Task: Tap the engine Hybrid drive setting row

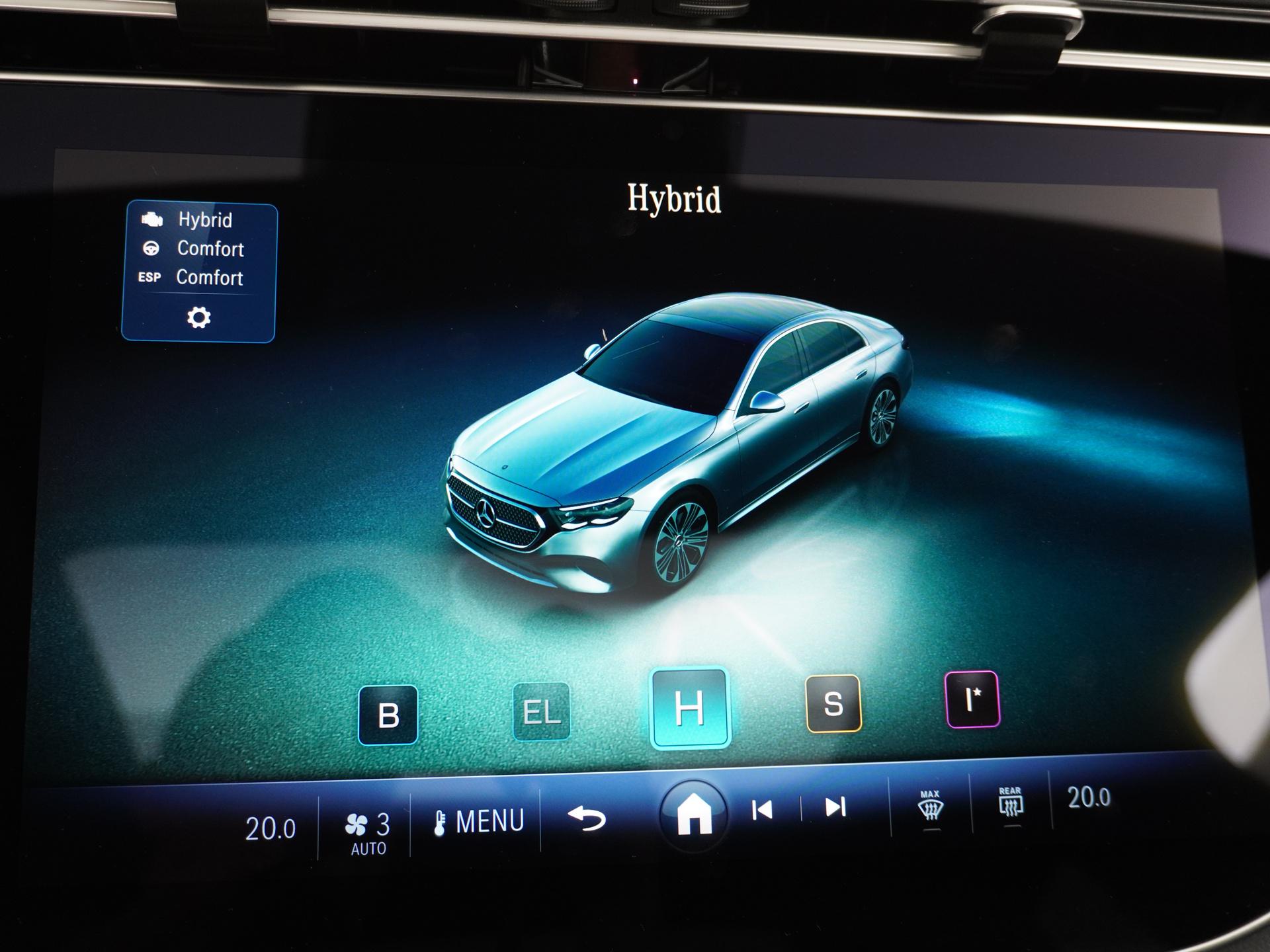Action: pyautogui.click(x=198, y=220)
